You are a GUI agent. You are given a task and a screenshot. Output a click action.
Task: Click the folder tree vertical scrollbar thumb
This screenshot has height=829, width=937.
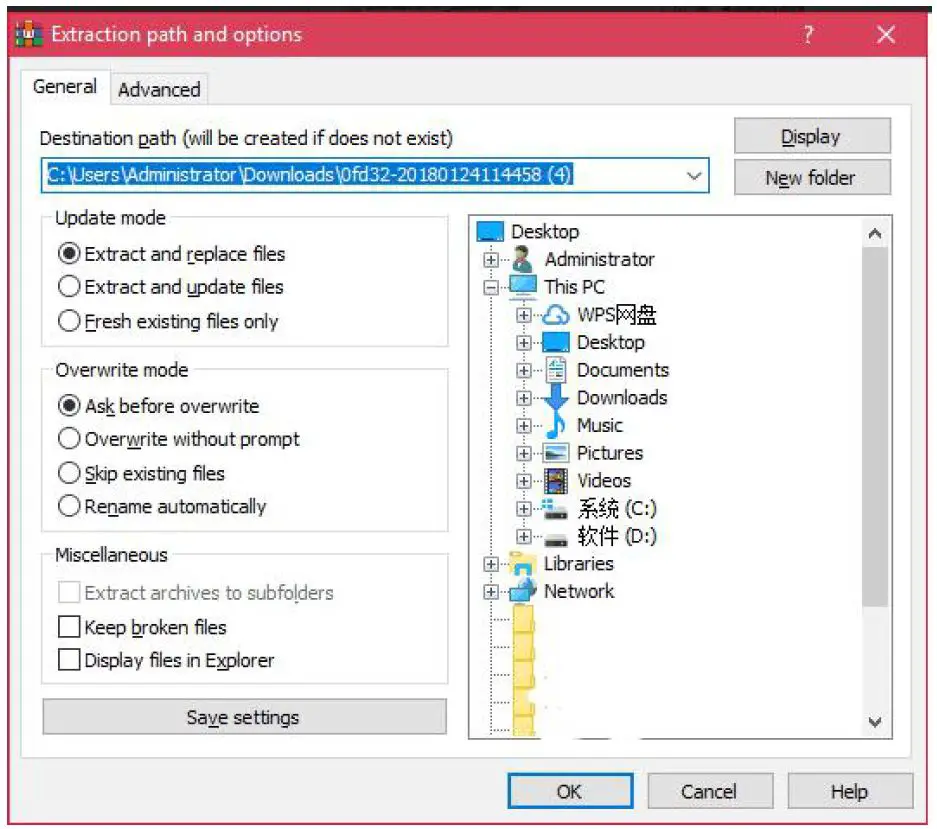pyautogui.click(x=875, y=427)
